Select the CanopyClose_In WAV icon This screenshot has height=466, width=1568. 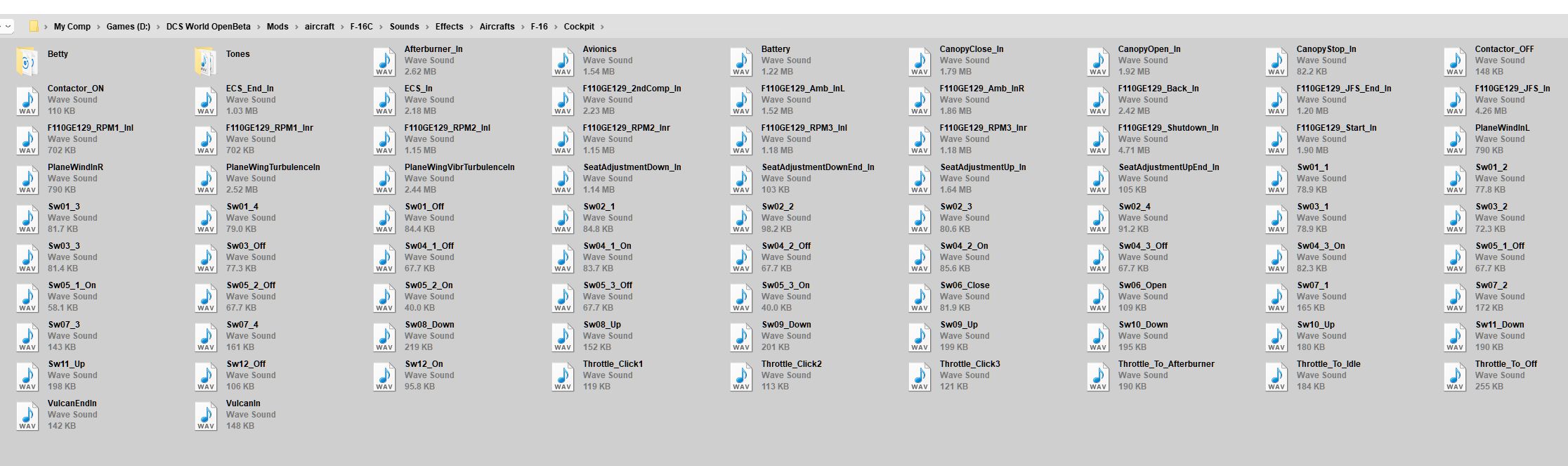coord(920,62)
